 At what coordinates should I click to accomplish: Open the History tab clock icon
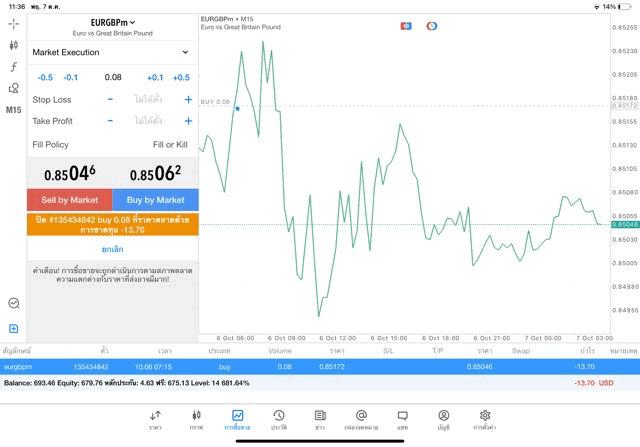pos(278,419)
